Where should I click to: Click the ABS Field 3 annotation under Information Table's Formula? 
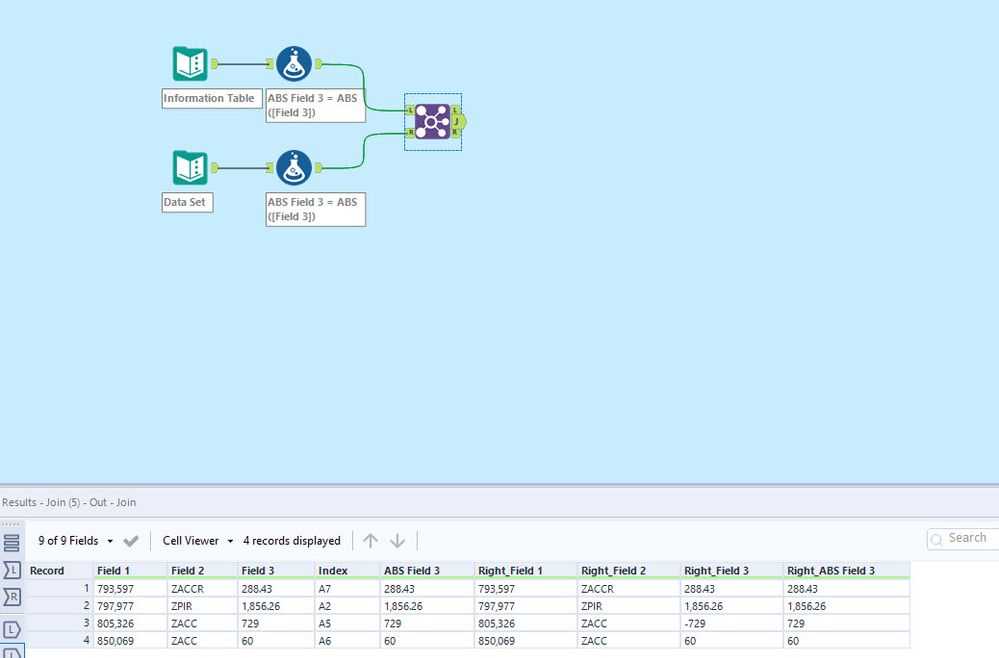(315, 105)
